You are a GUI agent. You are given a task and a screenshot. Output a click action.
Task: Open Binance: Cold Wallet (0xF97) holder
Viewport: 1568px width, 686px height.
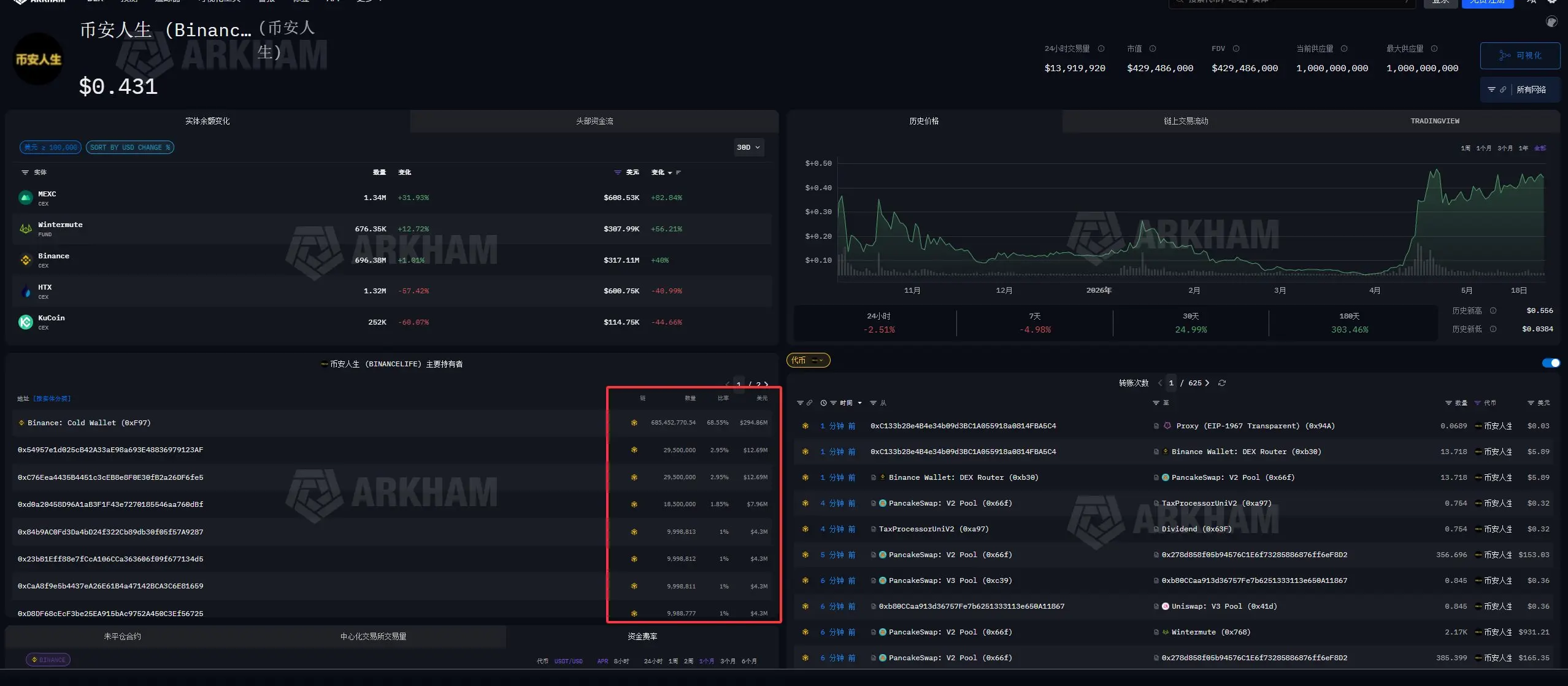click(89, 423)
